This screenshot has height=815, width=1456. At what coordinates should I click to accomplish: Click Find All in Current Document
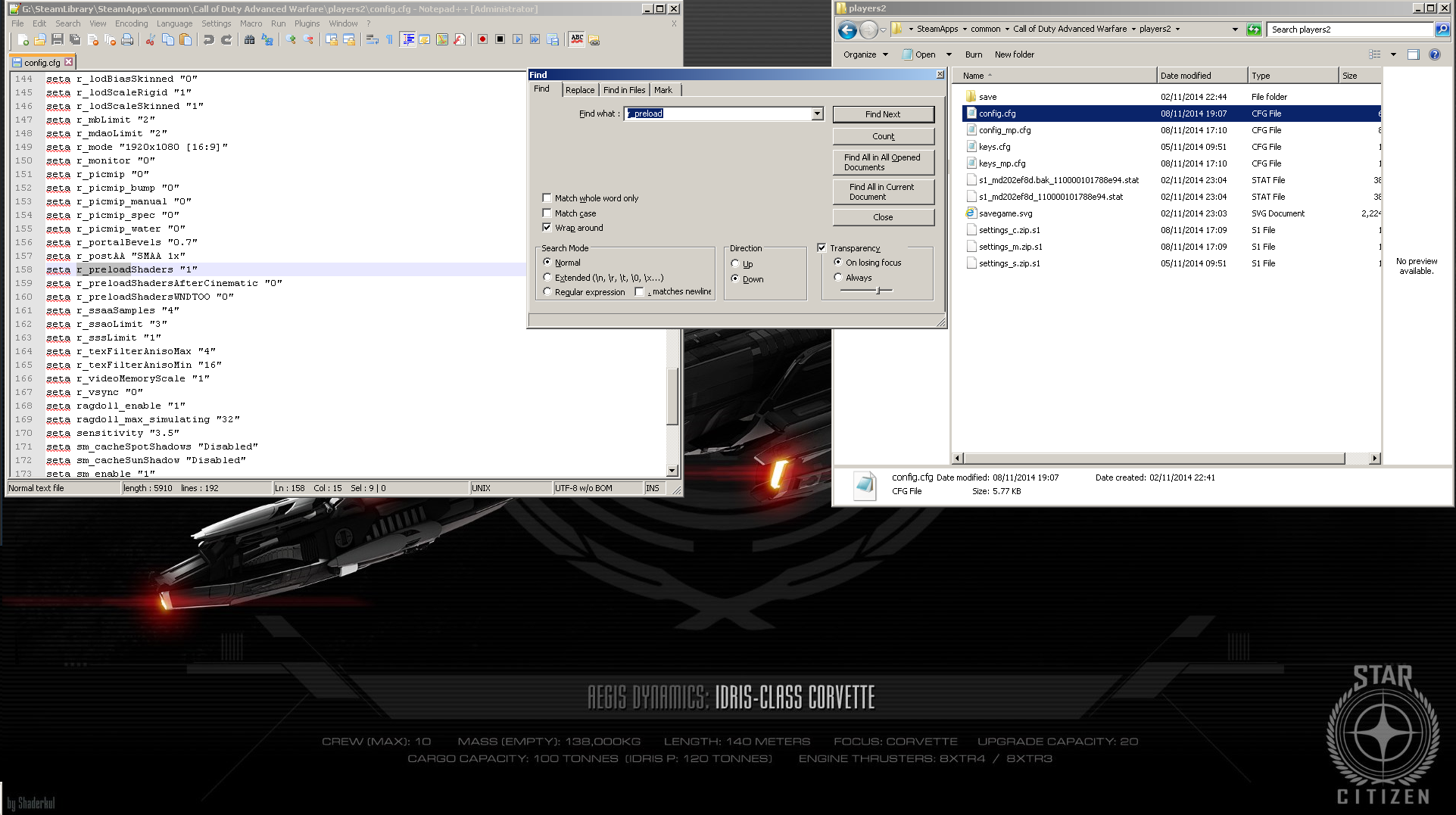tap(883, 191)
